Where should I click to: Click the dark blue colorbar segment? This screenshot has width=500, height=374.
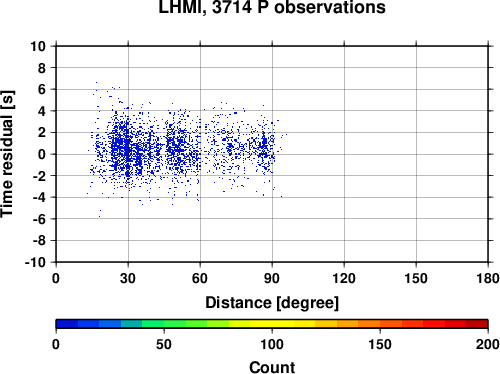coord(67,324)
